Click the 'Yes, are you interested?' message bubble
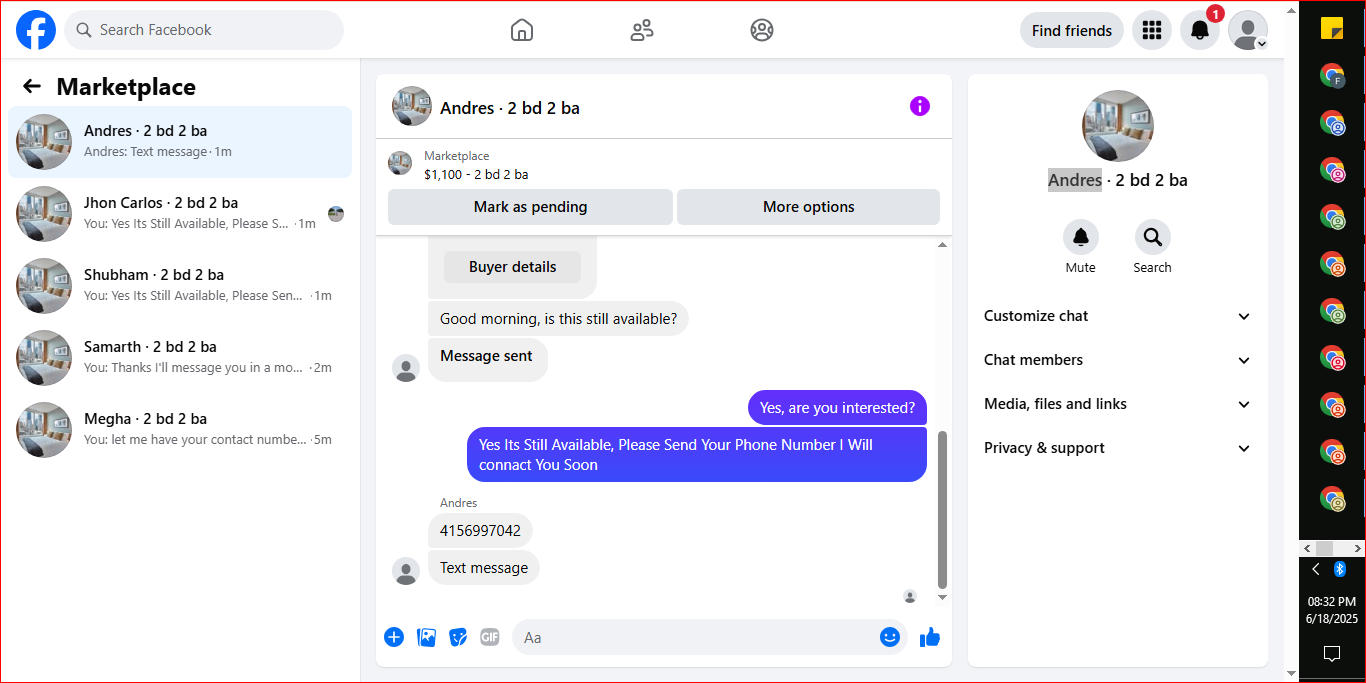 point(837,408)
